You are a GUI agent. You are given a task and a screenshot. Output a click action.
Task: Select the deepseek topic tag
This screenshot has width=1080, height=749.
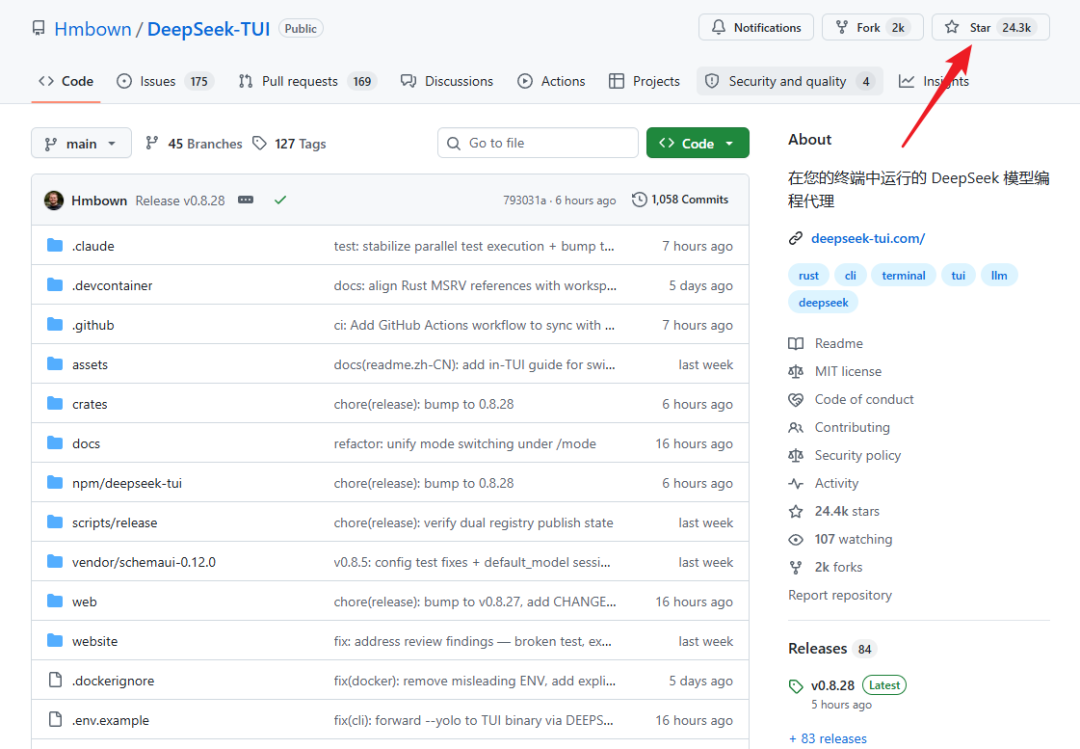(823, 302)
